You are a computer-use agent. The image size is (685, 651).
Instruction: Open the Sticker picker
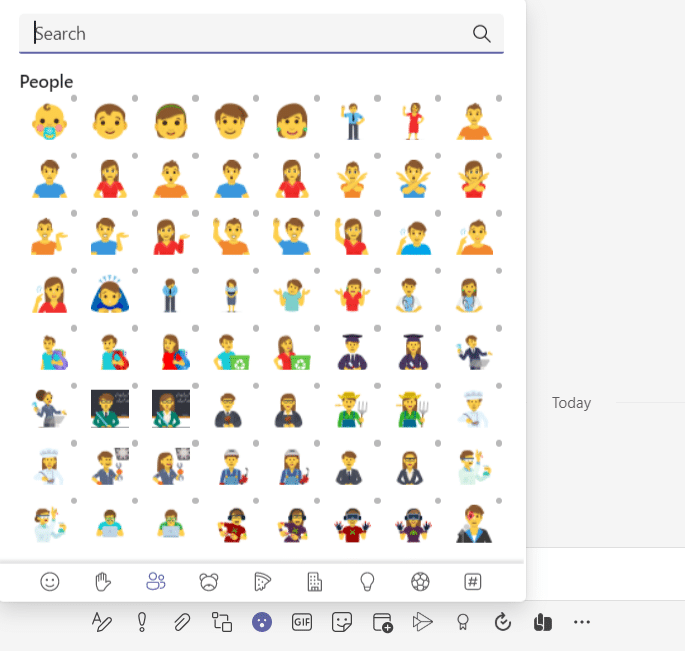342,622
